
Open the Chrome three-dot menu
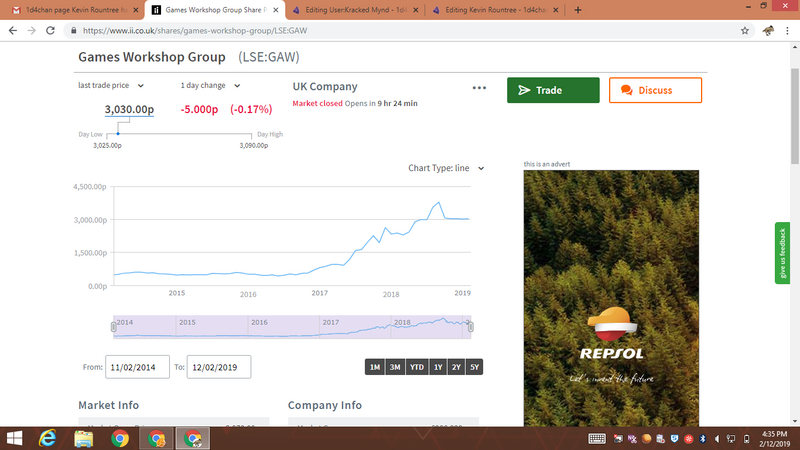(787, 31)
